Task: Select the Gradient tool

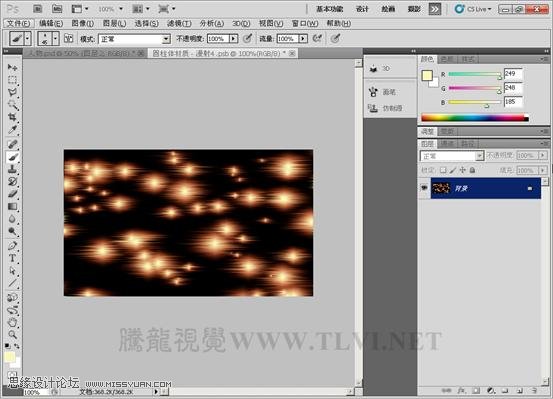Action: (13, 206)
